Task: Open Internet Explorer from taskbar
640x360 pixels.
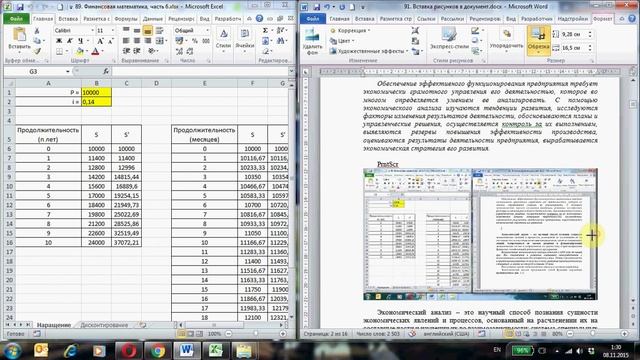Action: (x=70, y=351)
